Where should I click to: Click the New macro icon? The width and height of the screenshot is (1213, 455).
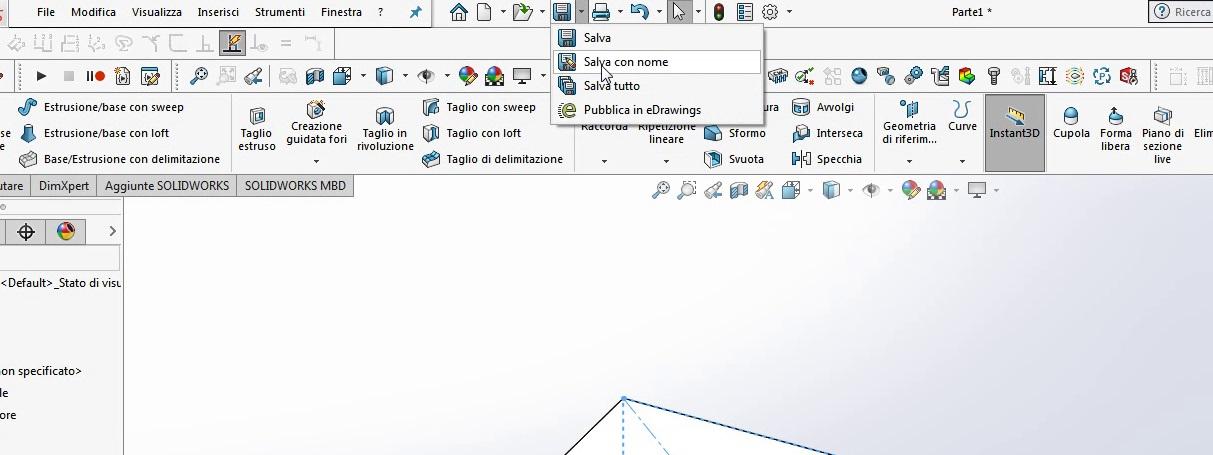click(123, 76)
